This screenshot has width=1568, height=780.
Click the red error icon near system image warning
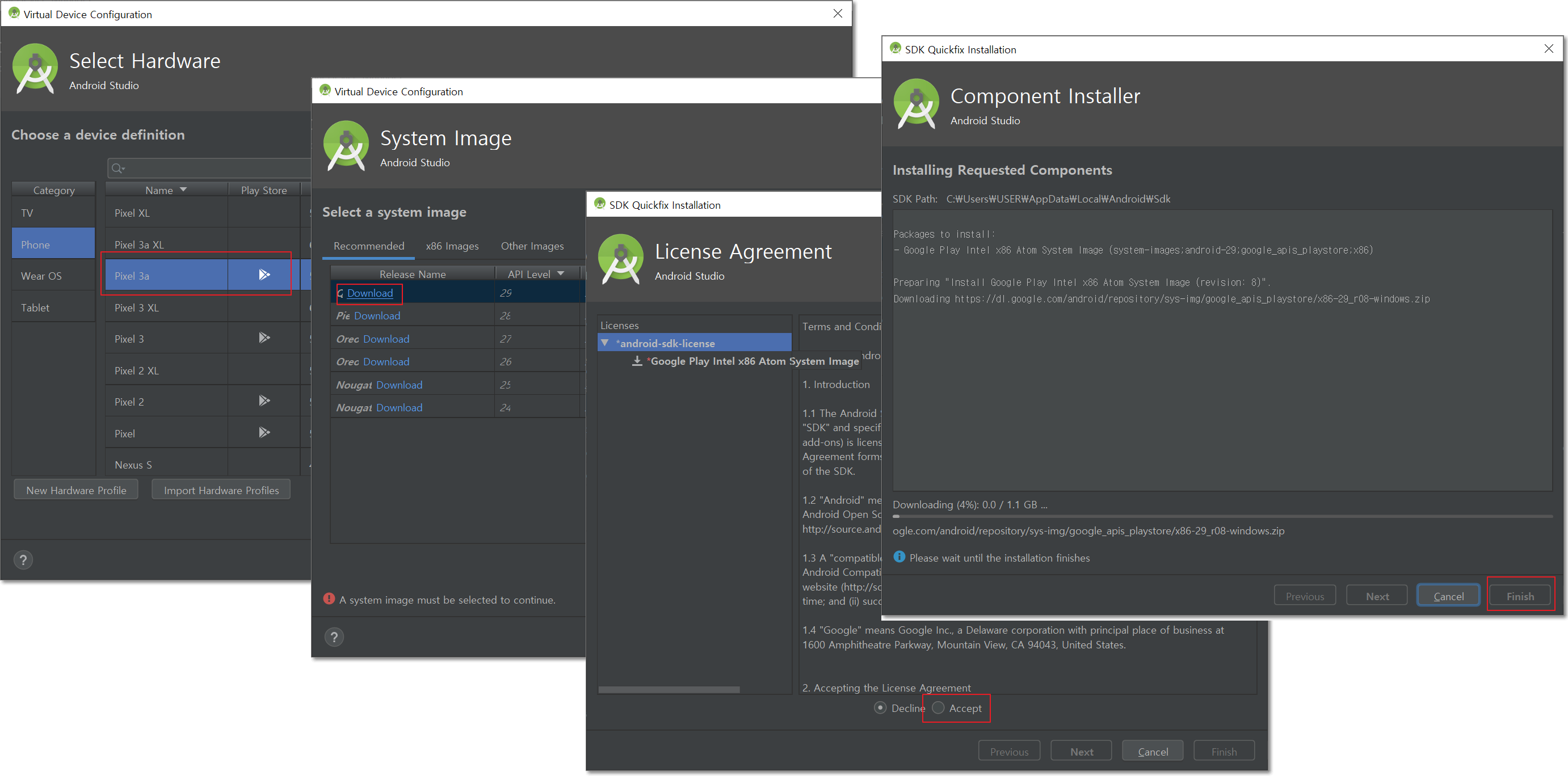pos(329,599)
